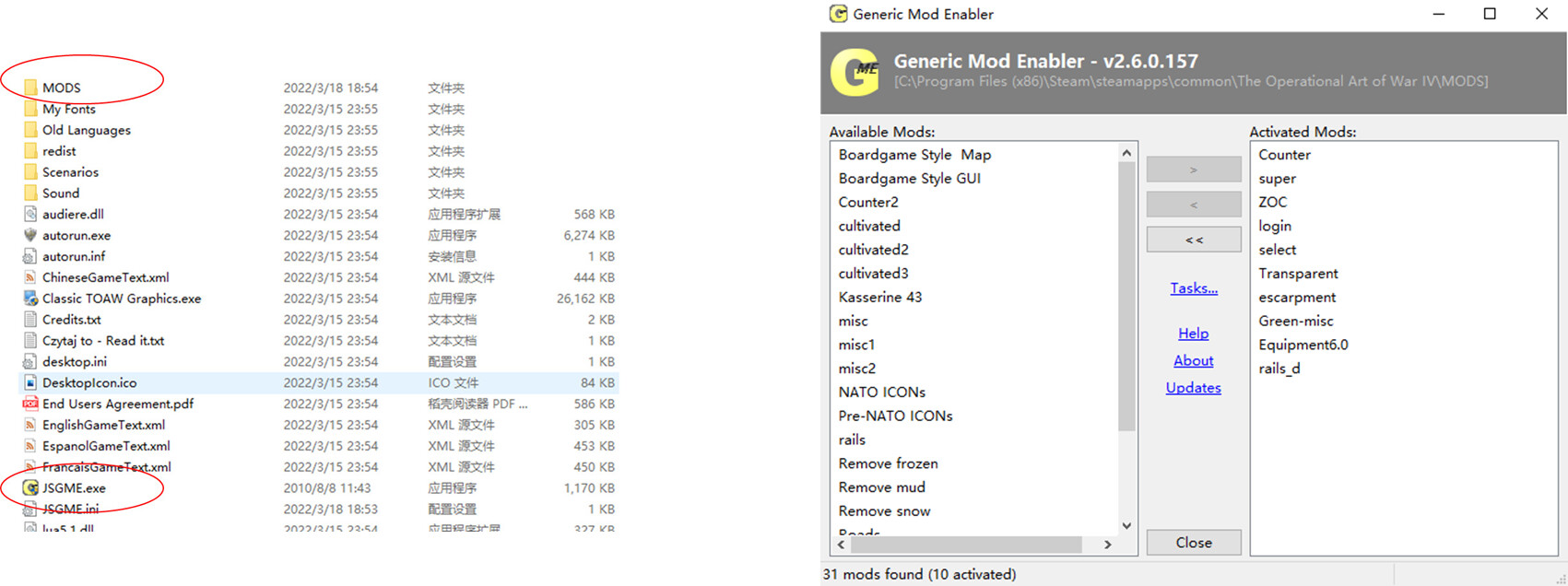Select Green-misc in Activated Mods
1568x586 pixels.
(1296, 322)
